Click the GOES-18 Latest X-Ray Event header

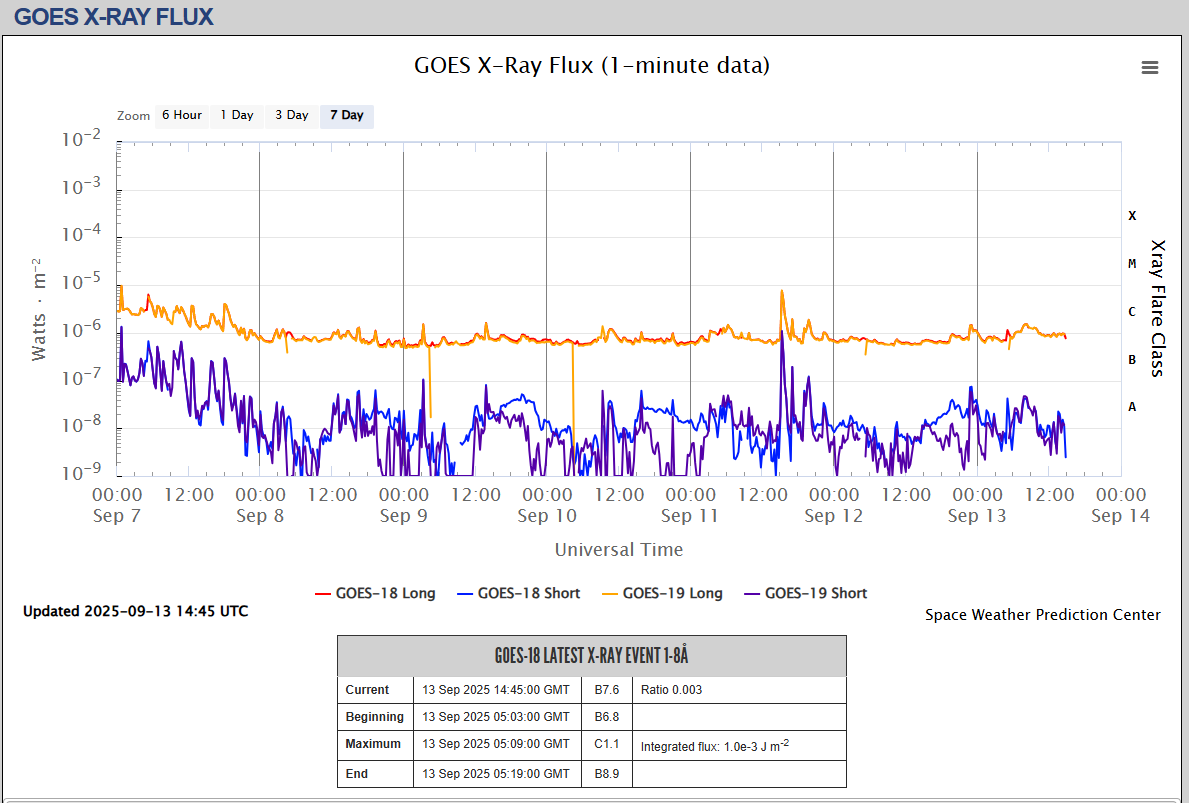(x=592, y=656)
